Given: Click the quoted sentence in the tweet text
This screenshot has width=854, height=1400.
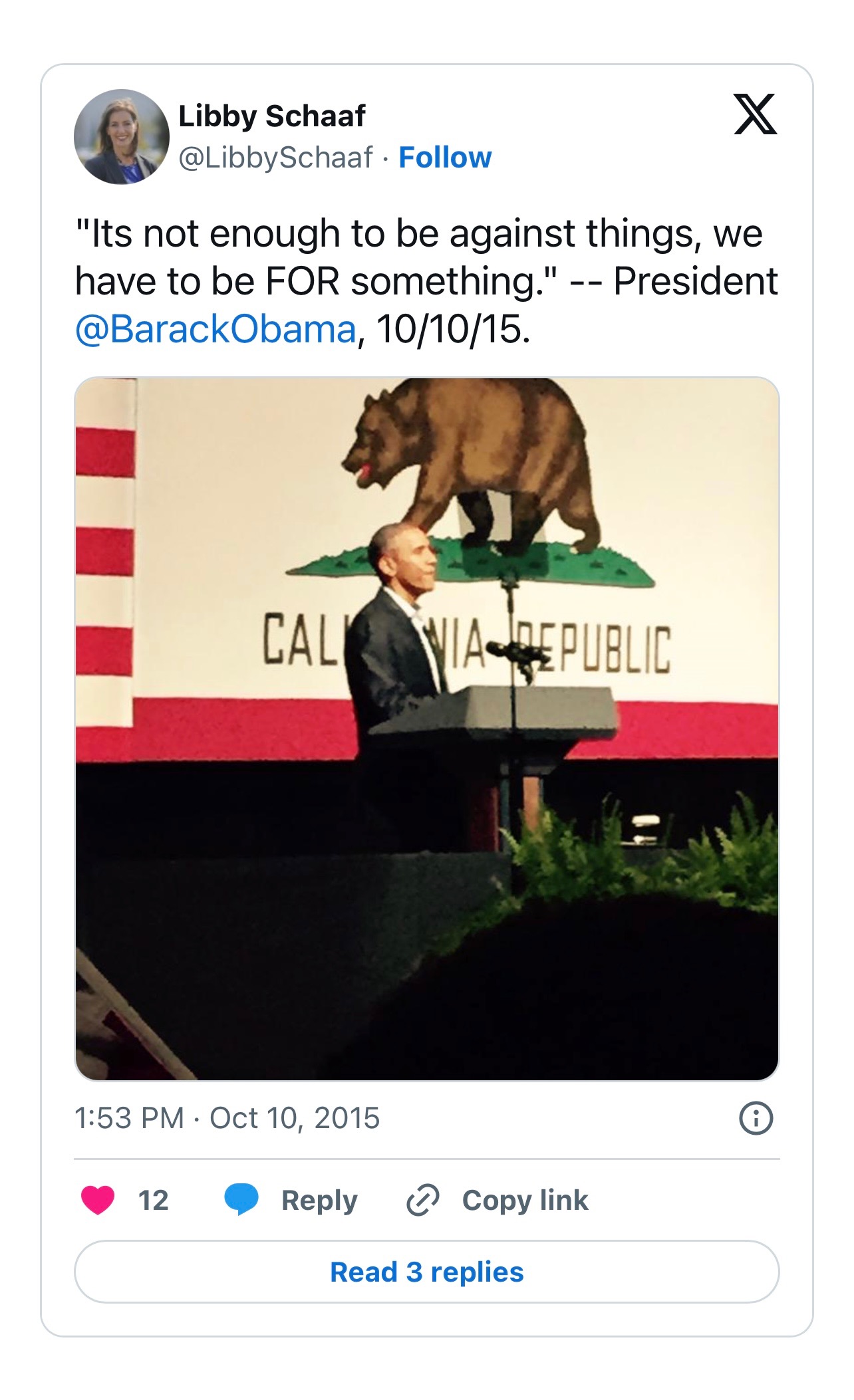Looking at the screenshot, I should 419,257.
